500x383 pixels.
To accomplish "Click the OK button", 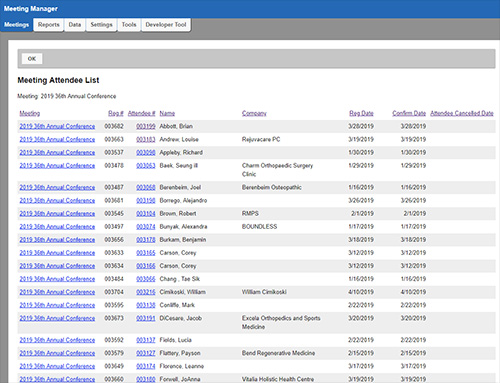I will click(32, 59).
